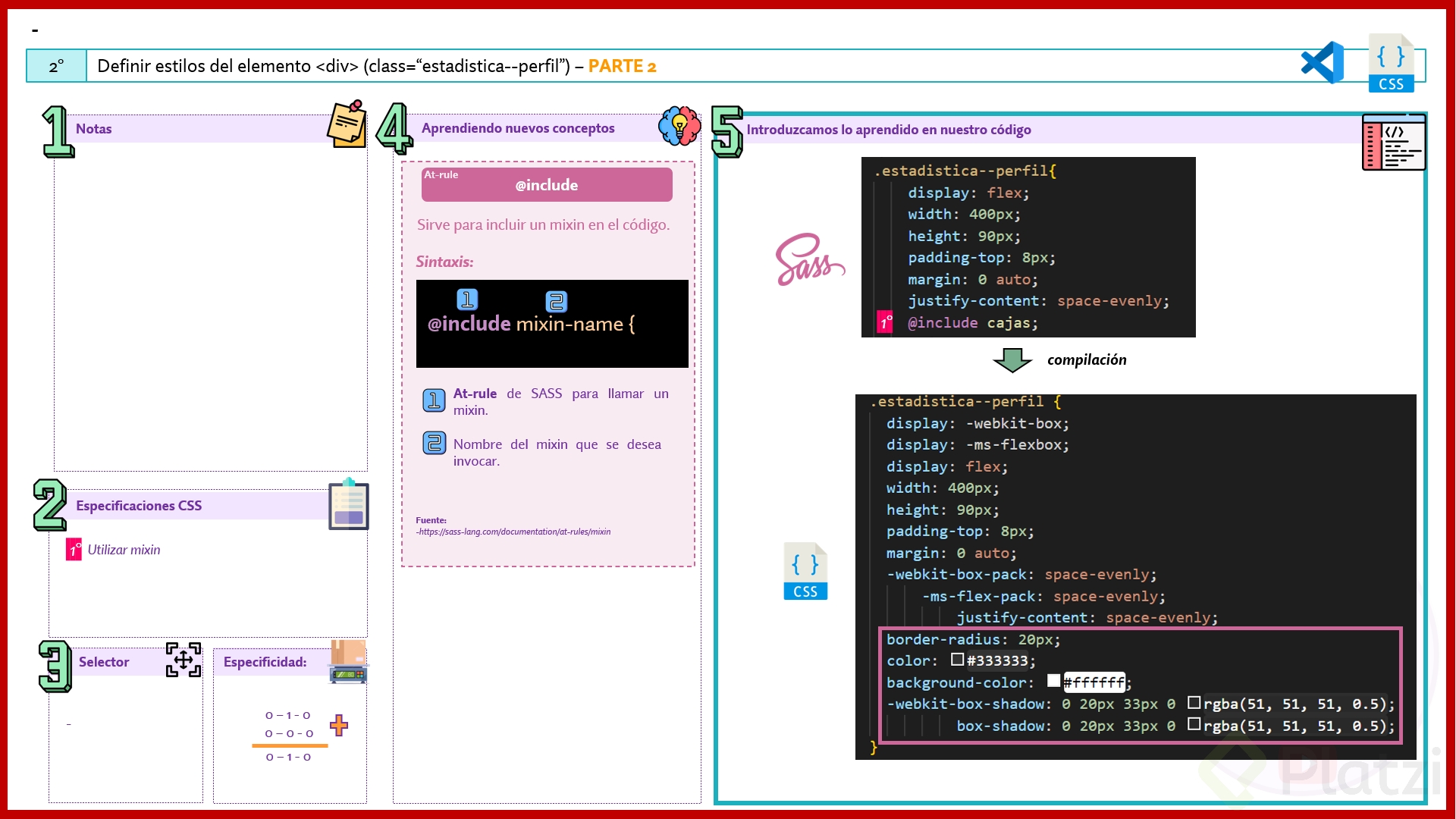
Task: Click the @include pink button
Action: [x=546, y=184]
